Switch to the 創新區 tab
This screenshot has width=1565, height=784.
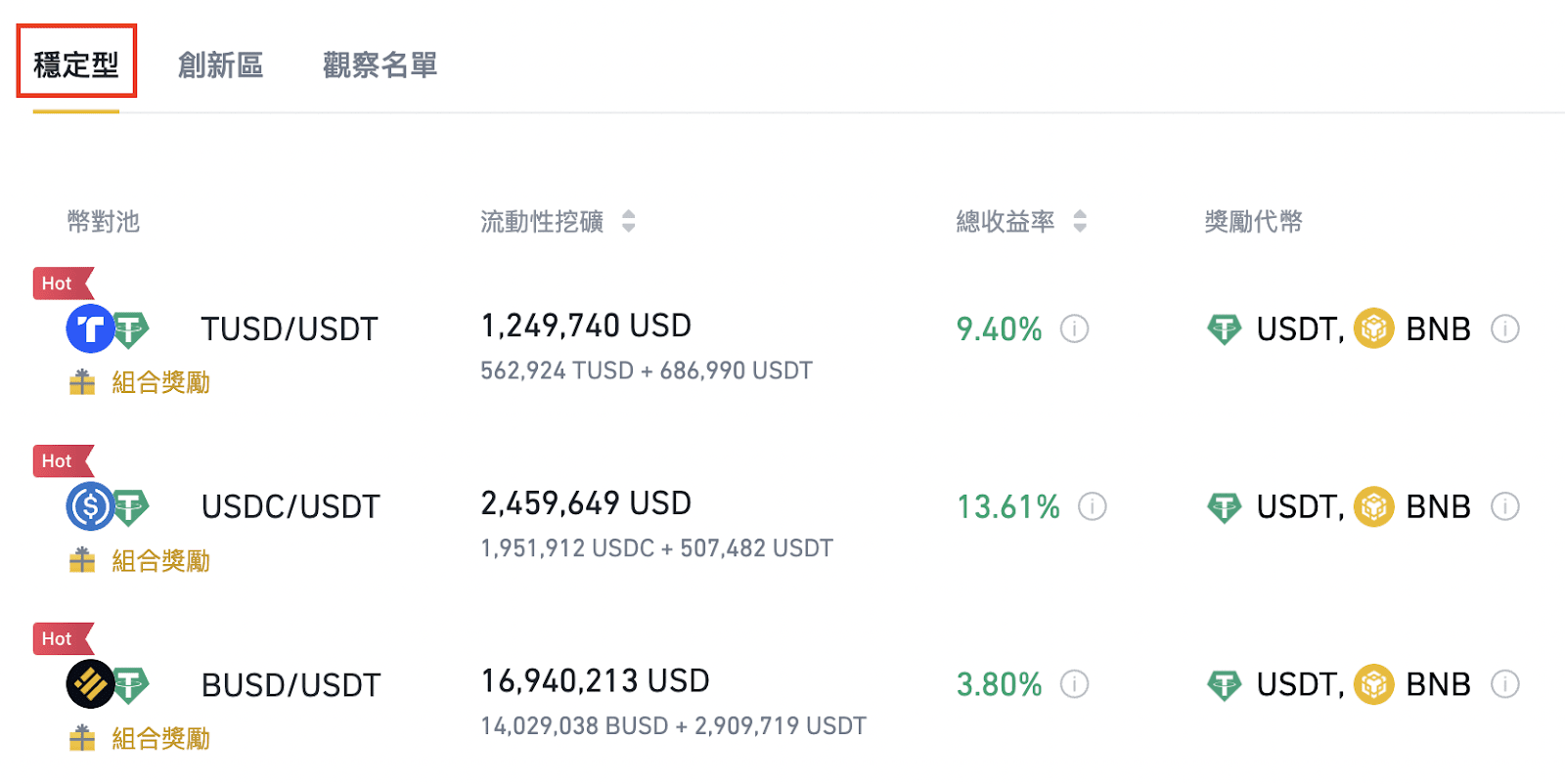[221, 65]
